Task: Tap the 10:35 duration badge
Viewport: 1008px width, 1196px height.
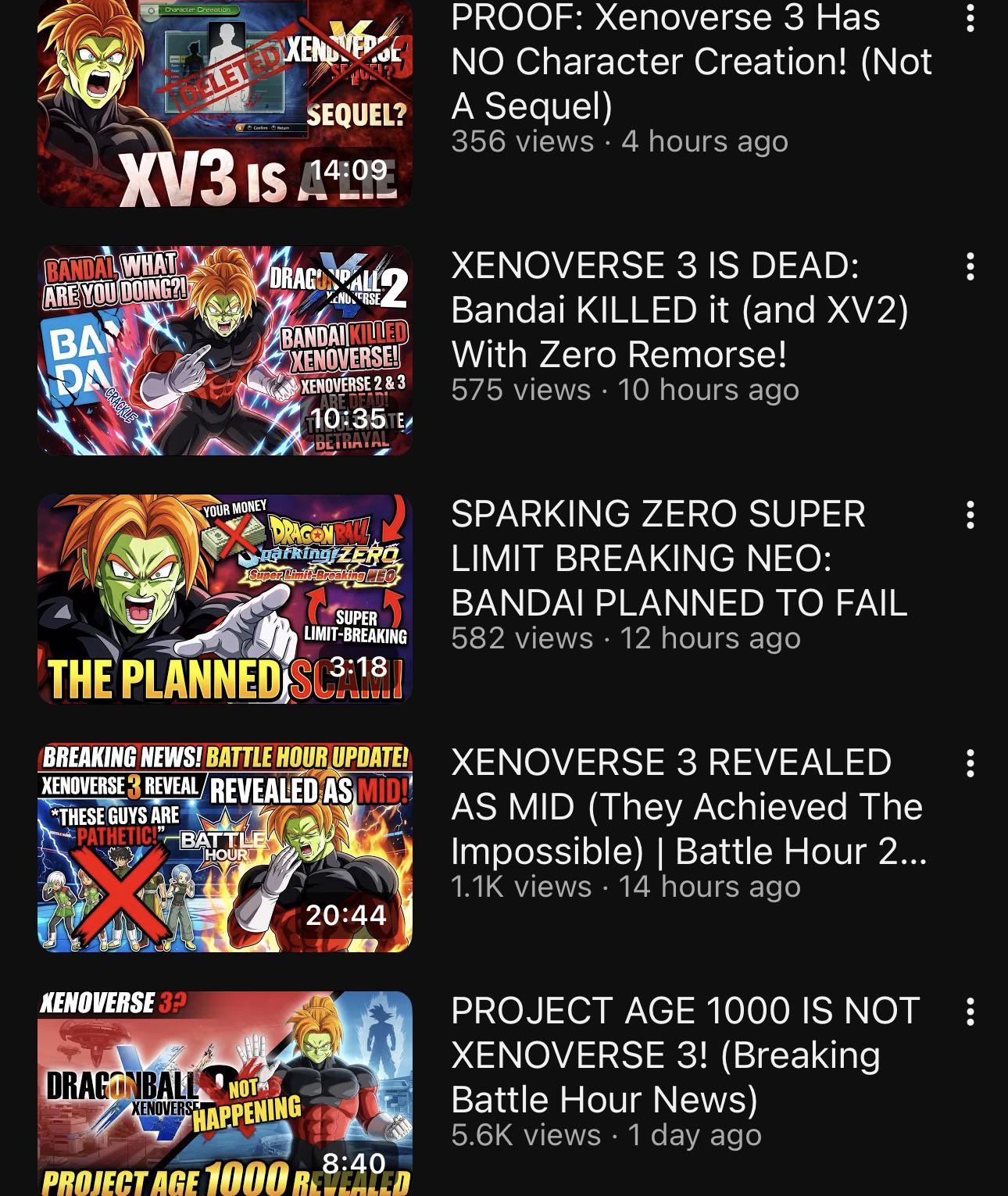Action: click(x=349, y=418)
